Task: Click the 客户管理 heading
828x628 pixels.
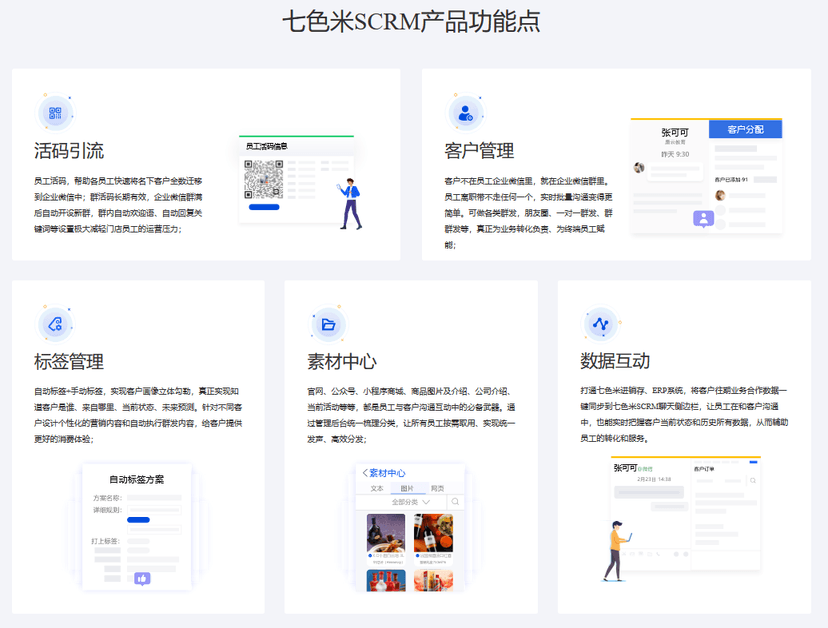Action: [479, 151]
